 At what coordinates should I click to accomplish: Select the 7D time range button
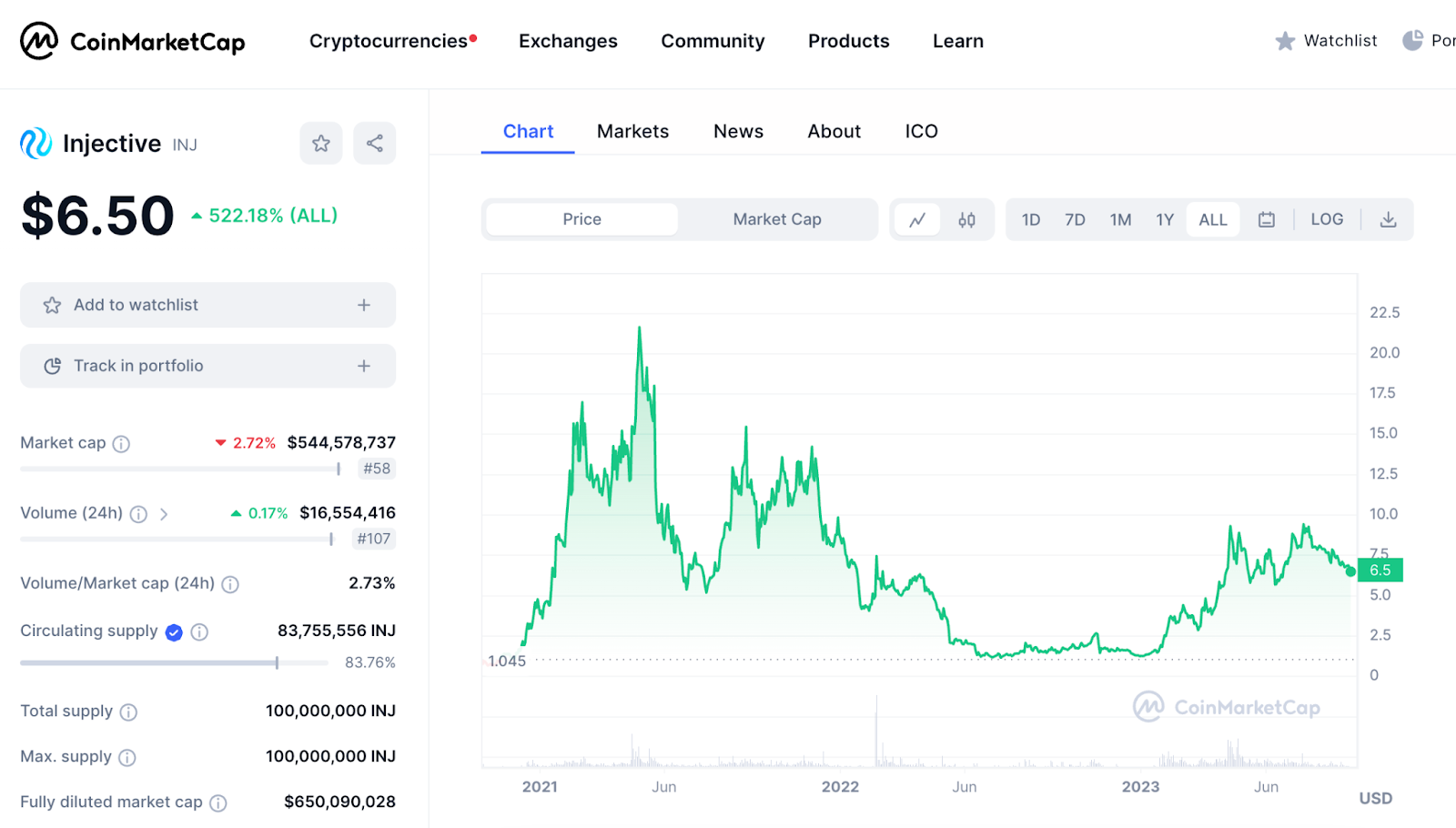(x=1075, y=219)
